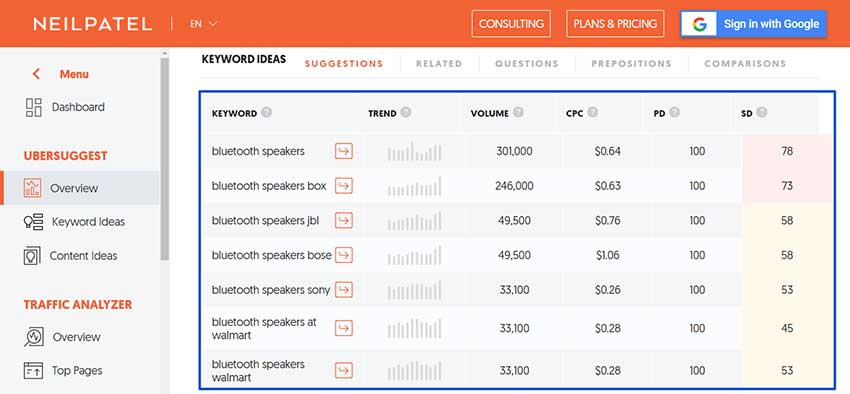Expand the EN language dropdown
The width and height of the screenshot is (850, 394).
pos(204,24)
